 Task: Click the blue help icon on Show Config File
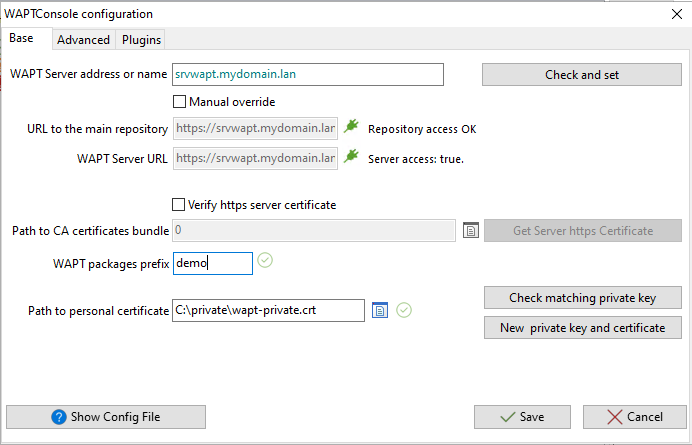59,417
